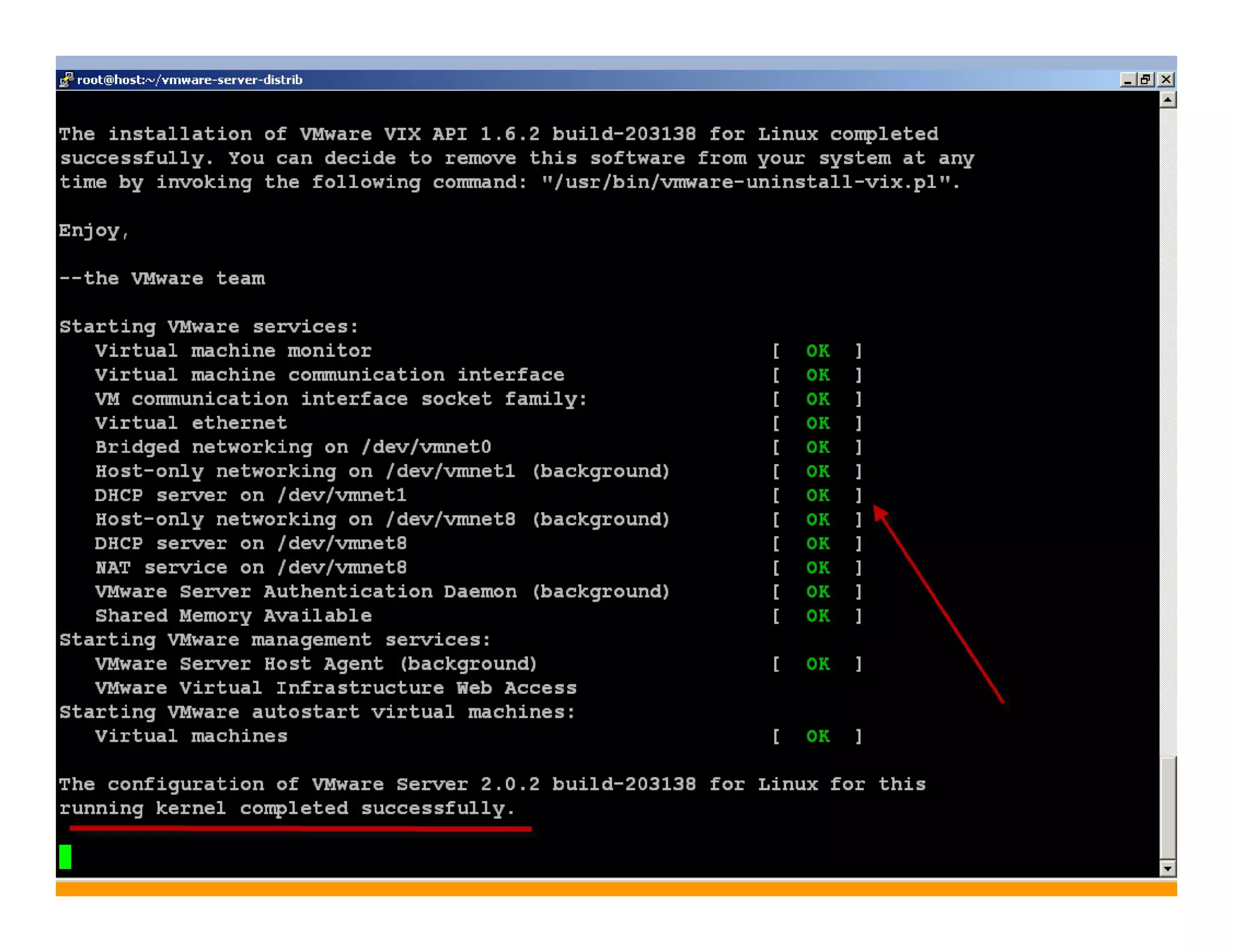Image resolution: width=1233 pixels, height=952 pixels.
Task: Click "Bridged networking on /dev/vmnet0" line
Action: [293, 447]
